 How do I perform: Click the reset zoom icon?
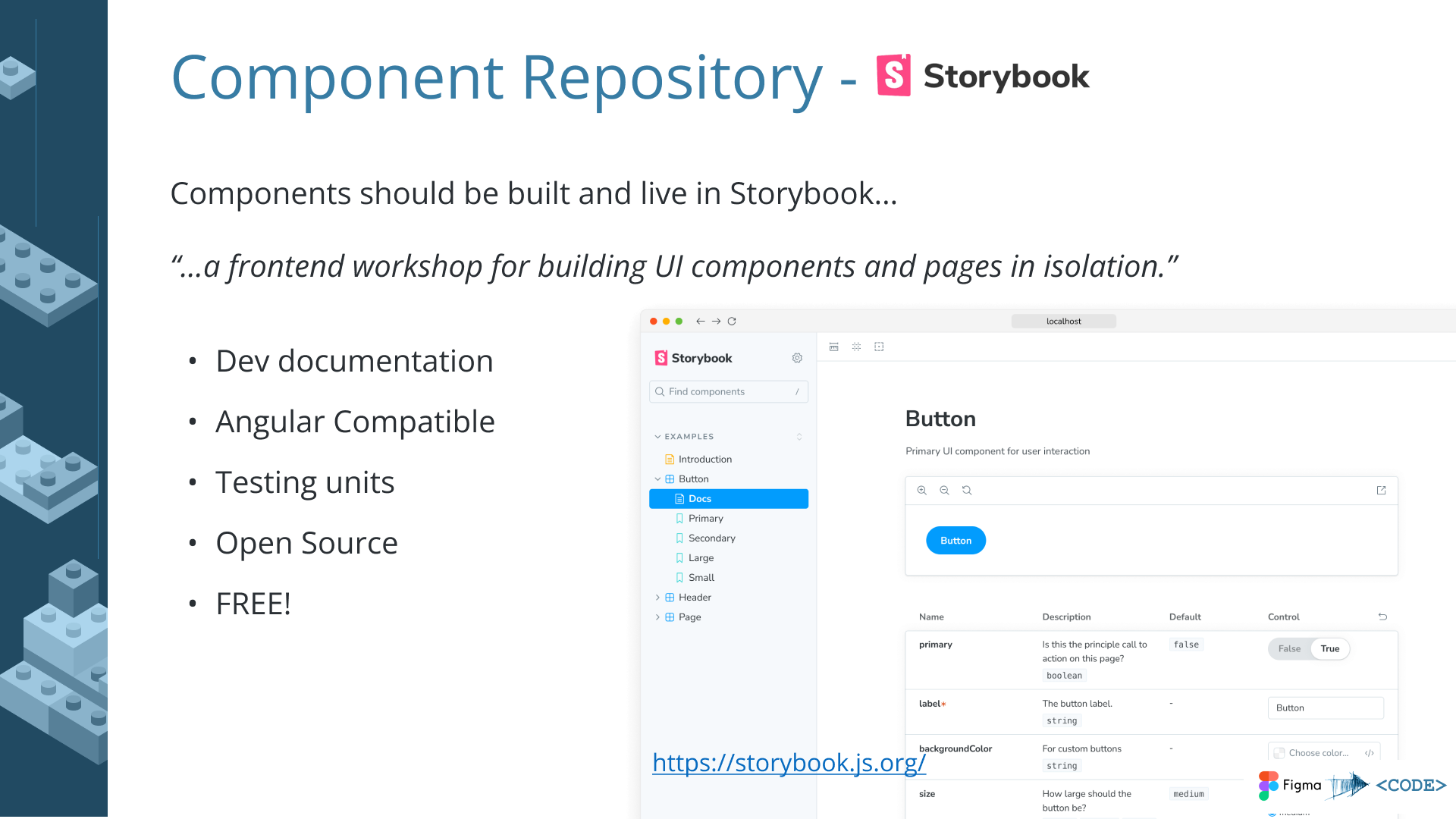pyautogui.click(x=967, y=491)
